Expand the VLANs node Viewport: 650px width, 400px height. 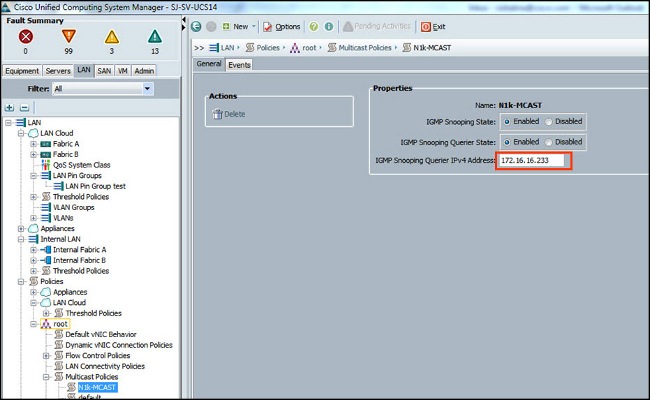point(33,218)
